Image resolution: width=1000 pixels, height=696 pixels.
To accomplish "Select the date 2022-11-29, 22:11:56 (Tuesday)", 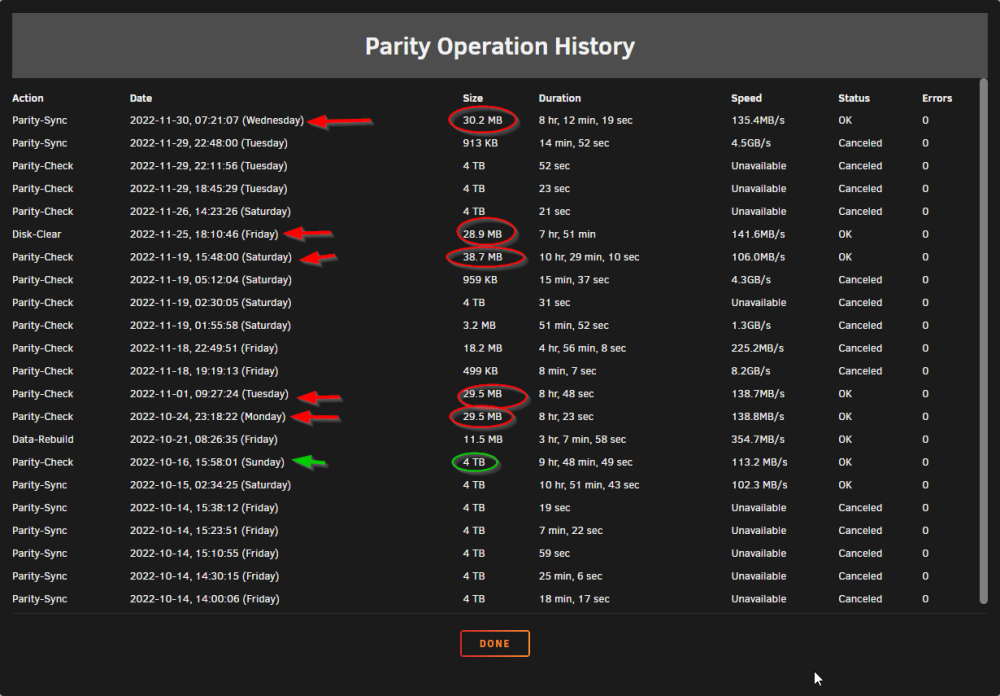I will [x=209, y=166].
